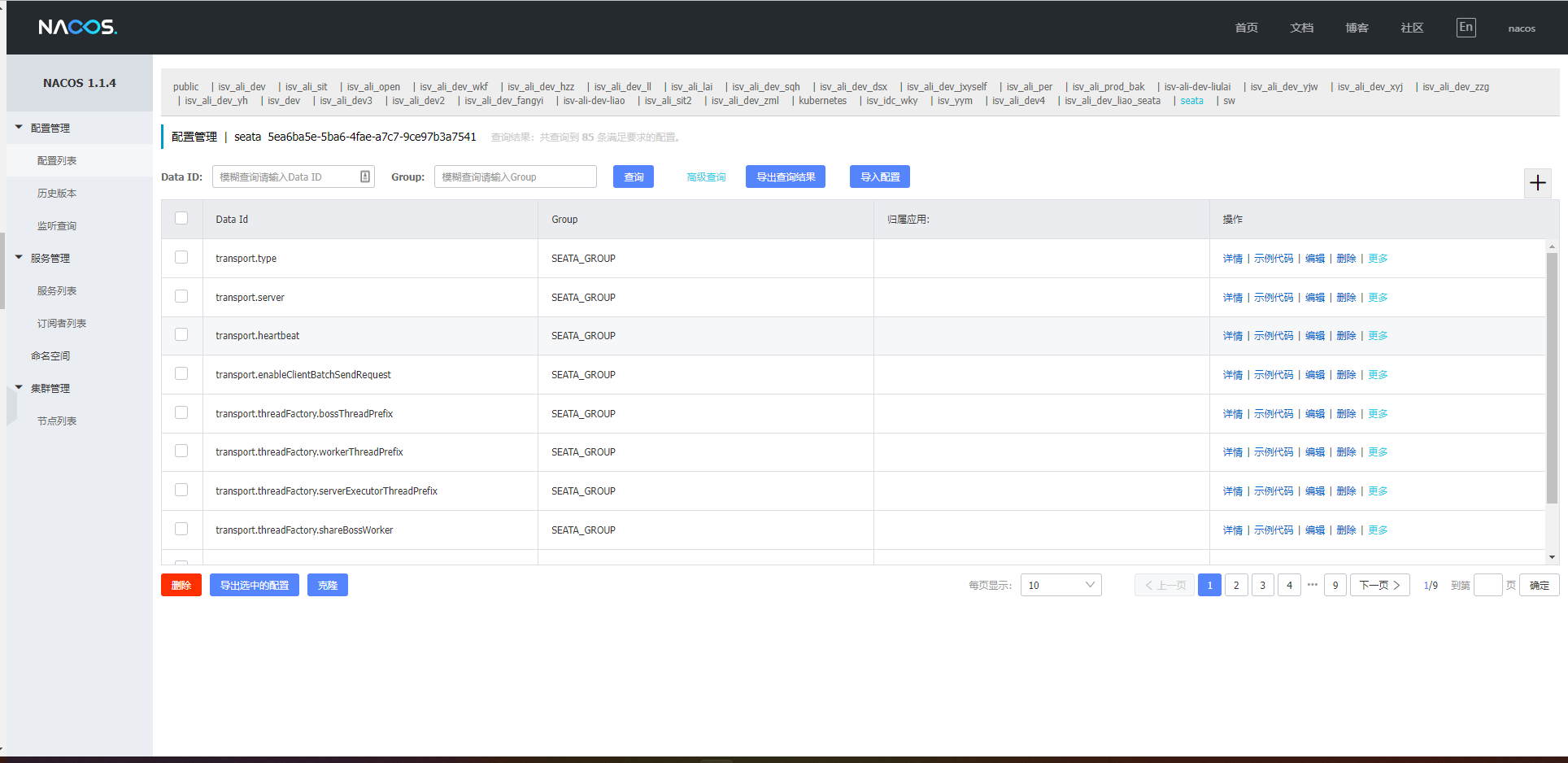1568x763 pixels.
Task: Open 命名空间 in sidebar
Action: pyautogui.click(x=50, y=356)
